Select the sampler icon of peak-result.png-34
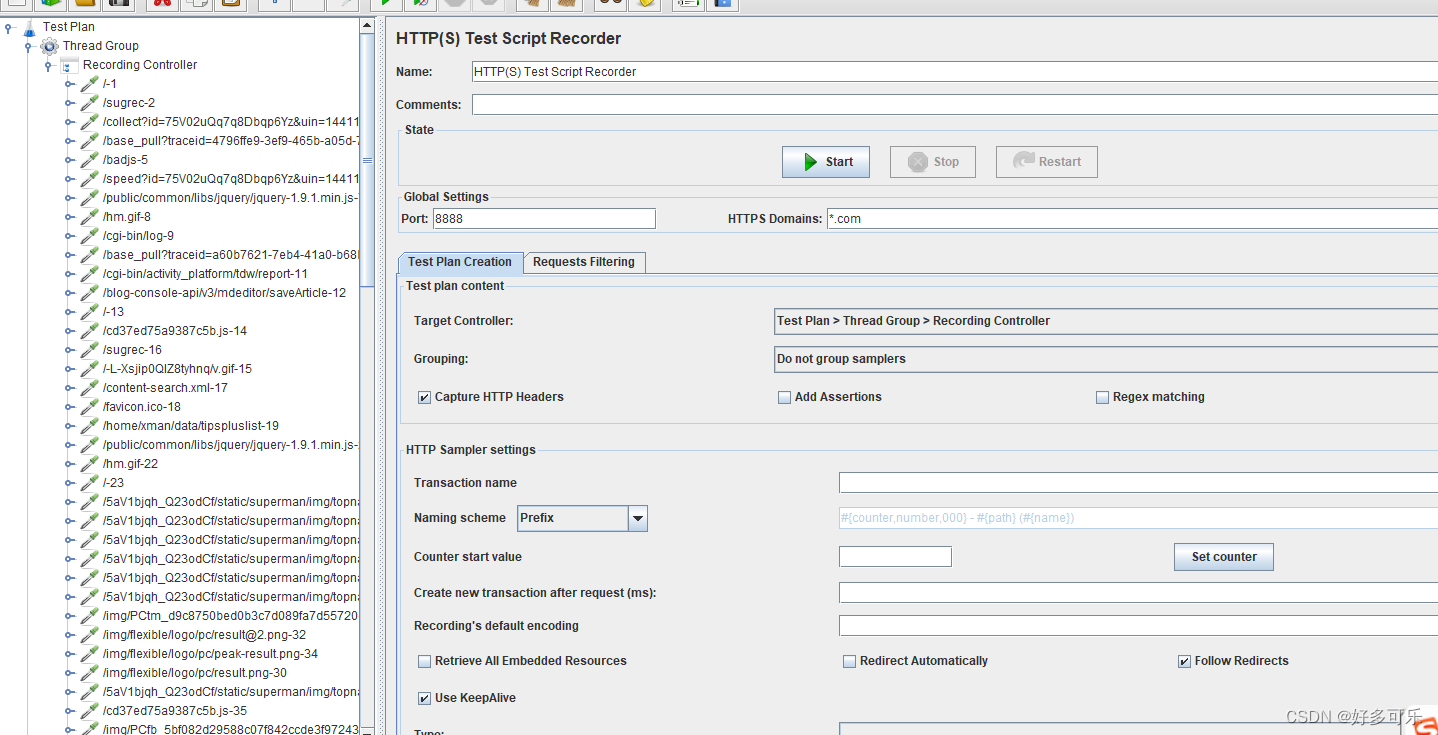 pos(89,654)
